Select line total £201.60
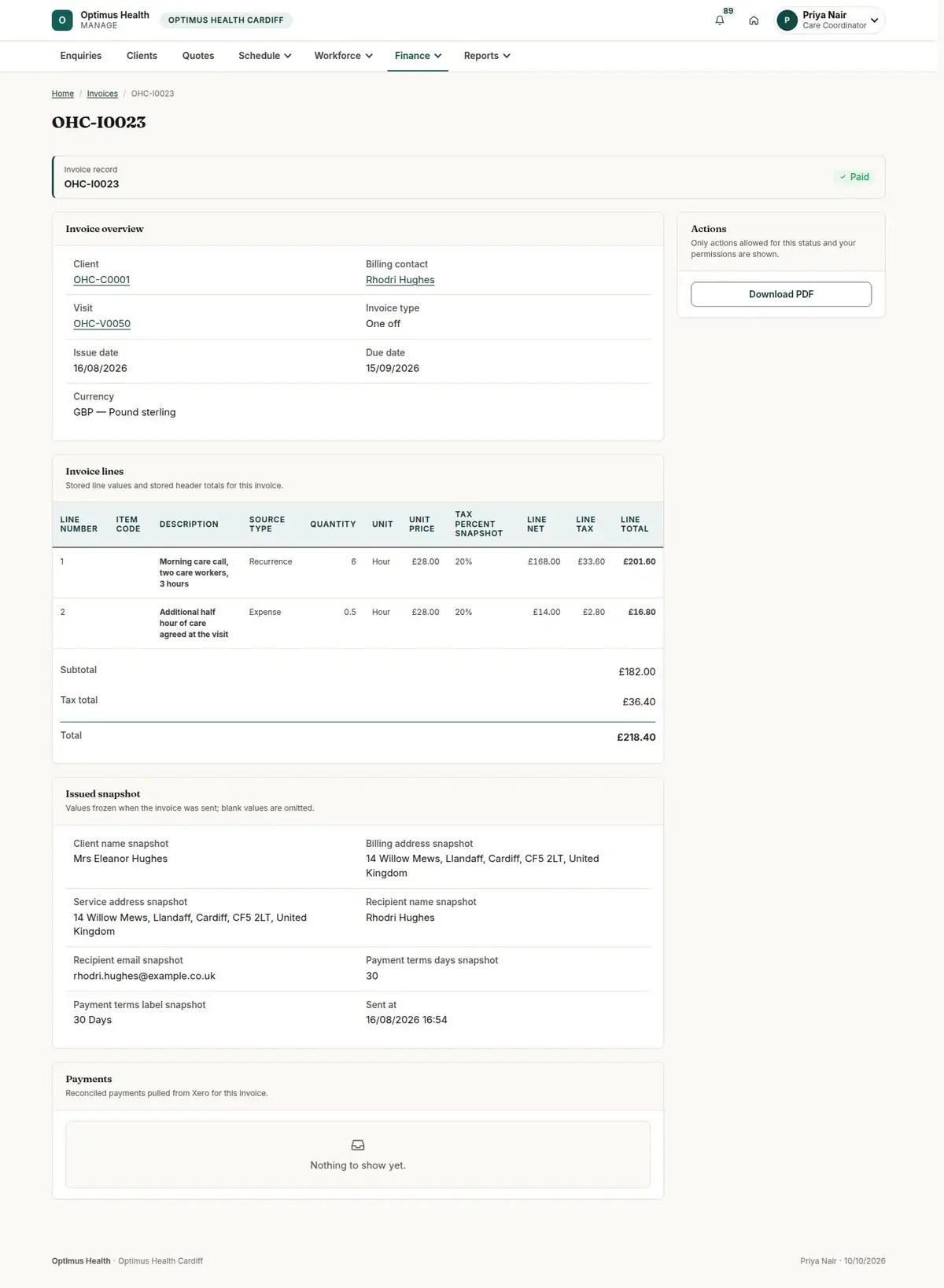The width and height of the screenshot is (944, 1288). (639, 561)
